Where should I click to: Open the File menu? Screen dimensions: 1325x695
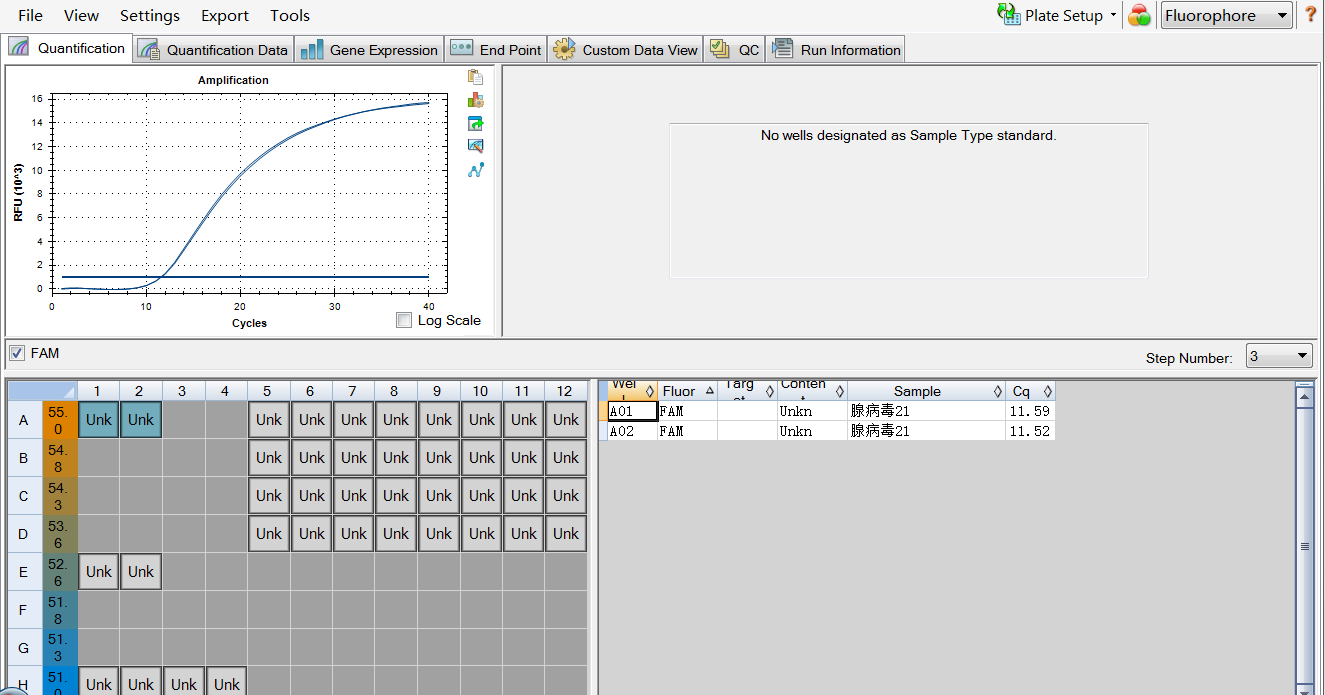[30, 15]
